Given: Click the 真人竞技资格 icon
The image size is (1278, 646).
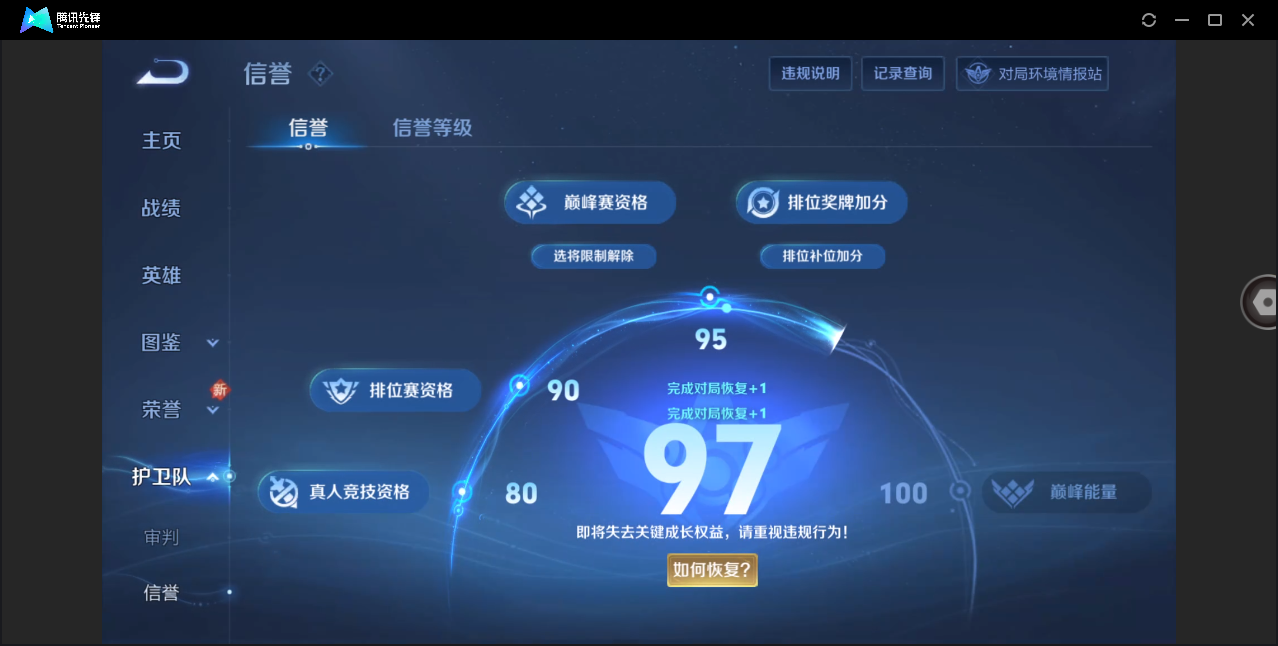Looking at the screenshot, I should tap(284, 492).
